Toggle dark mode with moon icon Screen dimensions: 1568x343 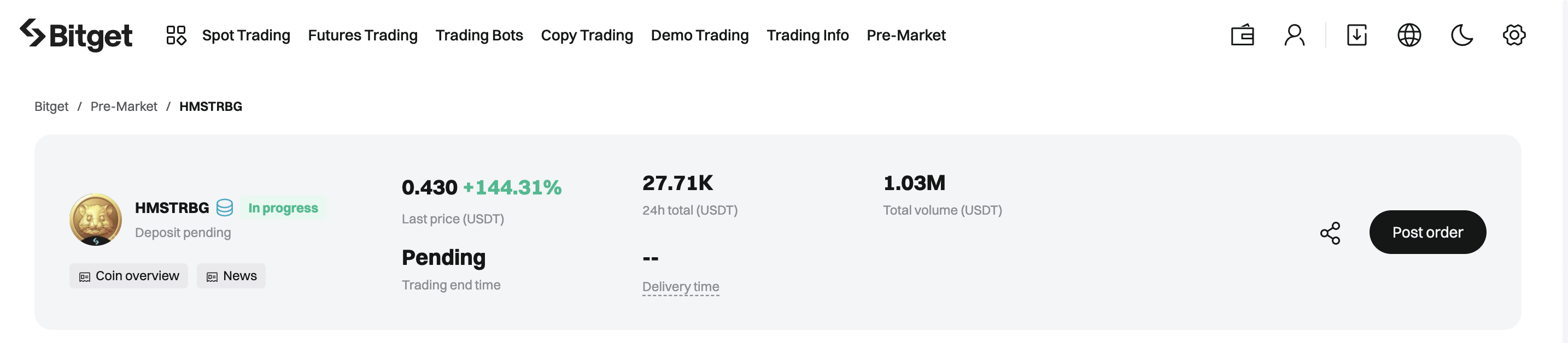[x=1461, y=36]
